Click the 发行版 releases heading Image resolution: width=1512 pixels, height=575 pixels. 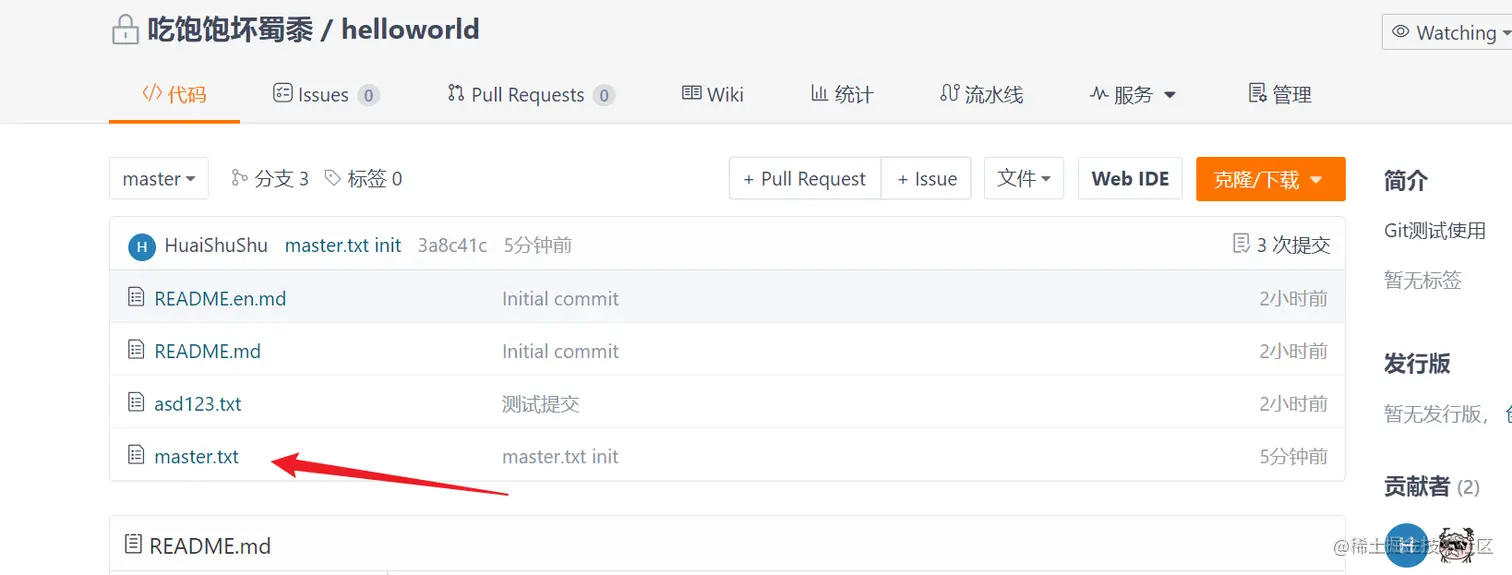pos(1417,364)
